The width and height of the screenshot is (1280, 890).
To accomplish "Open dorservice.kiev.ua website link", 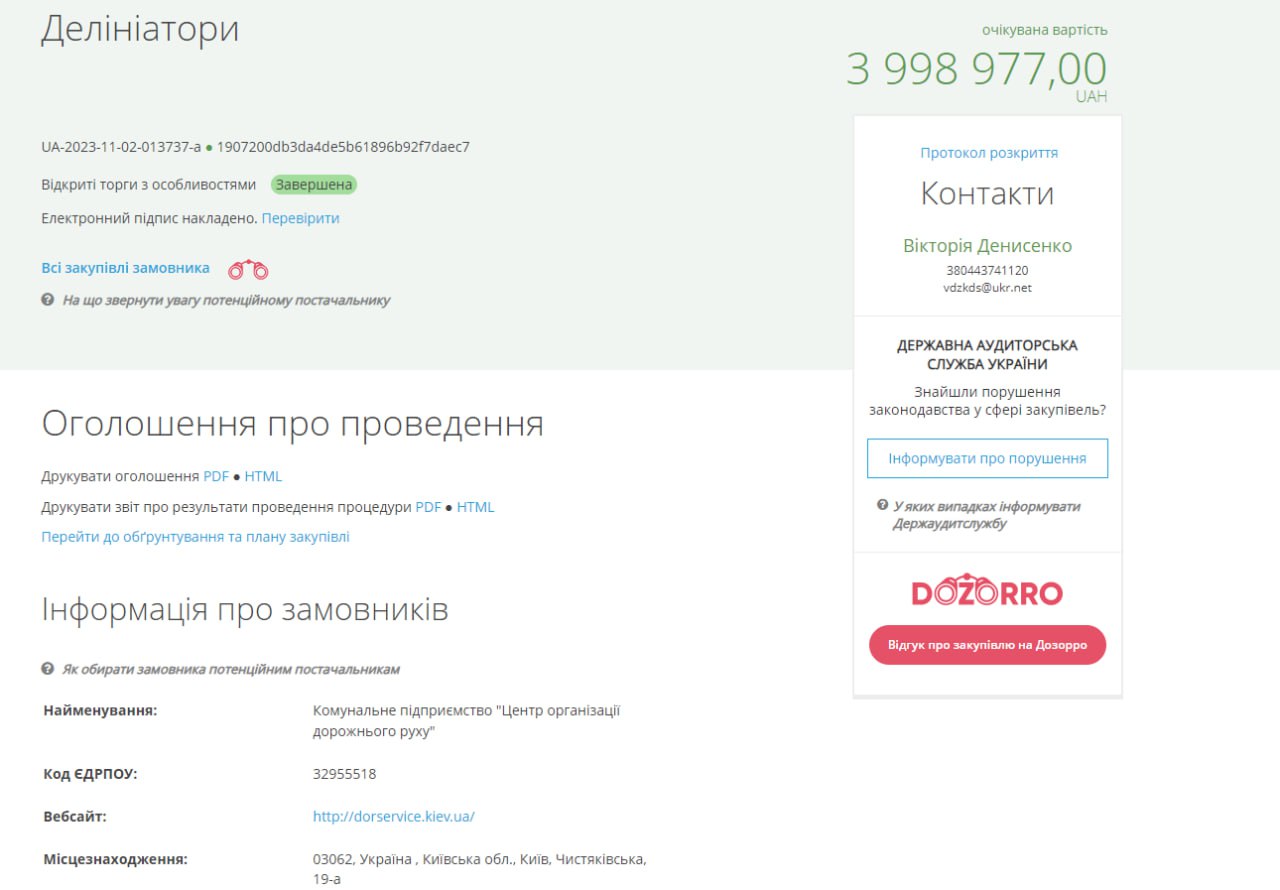I will click(x=393, y=816).
